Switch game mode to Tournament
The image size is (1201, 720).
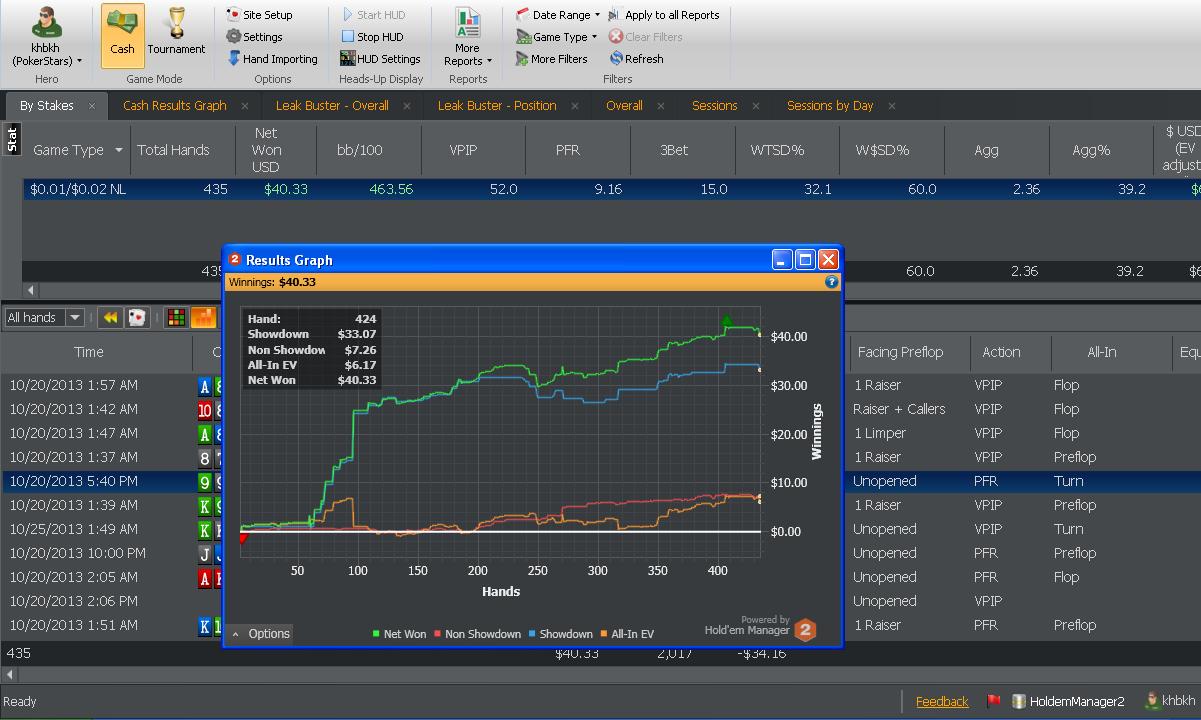[176, 35]
